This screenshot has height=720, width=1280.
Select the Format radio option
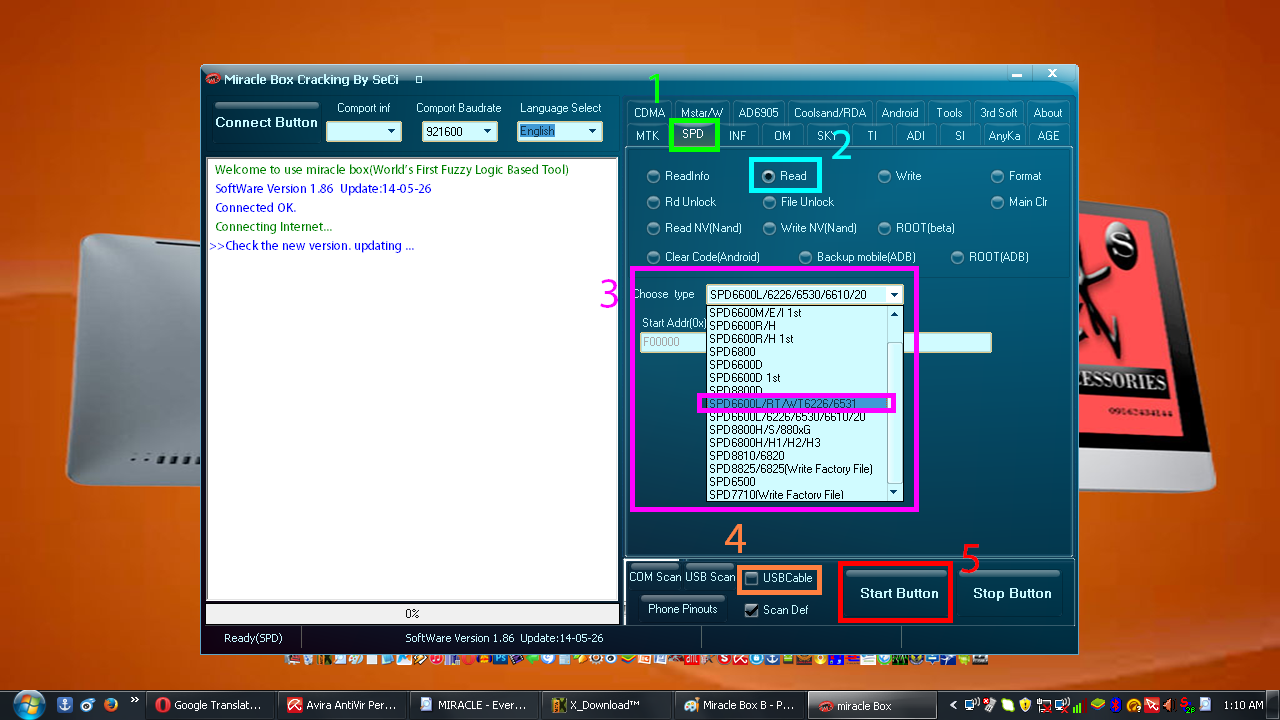[x=997, y=176]
